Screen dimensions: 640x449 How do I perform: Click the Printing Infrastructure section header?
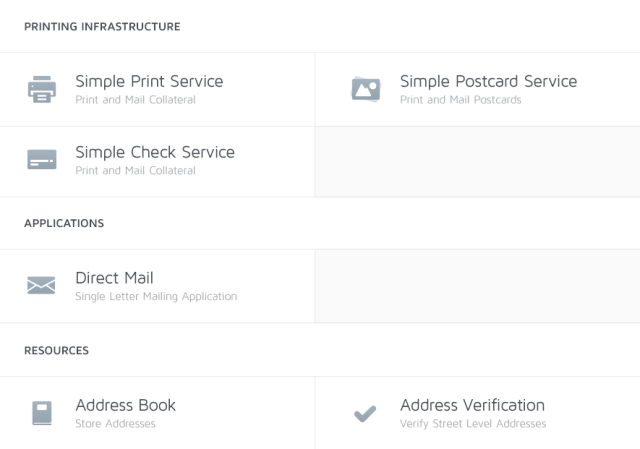pos(102,27)
